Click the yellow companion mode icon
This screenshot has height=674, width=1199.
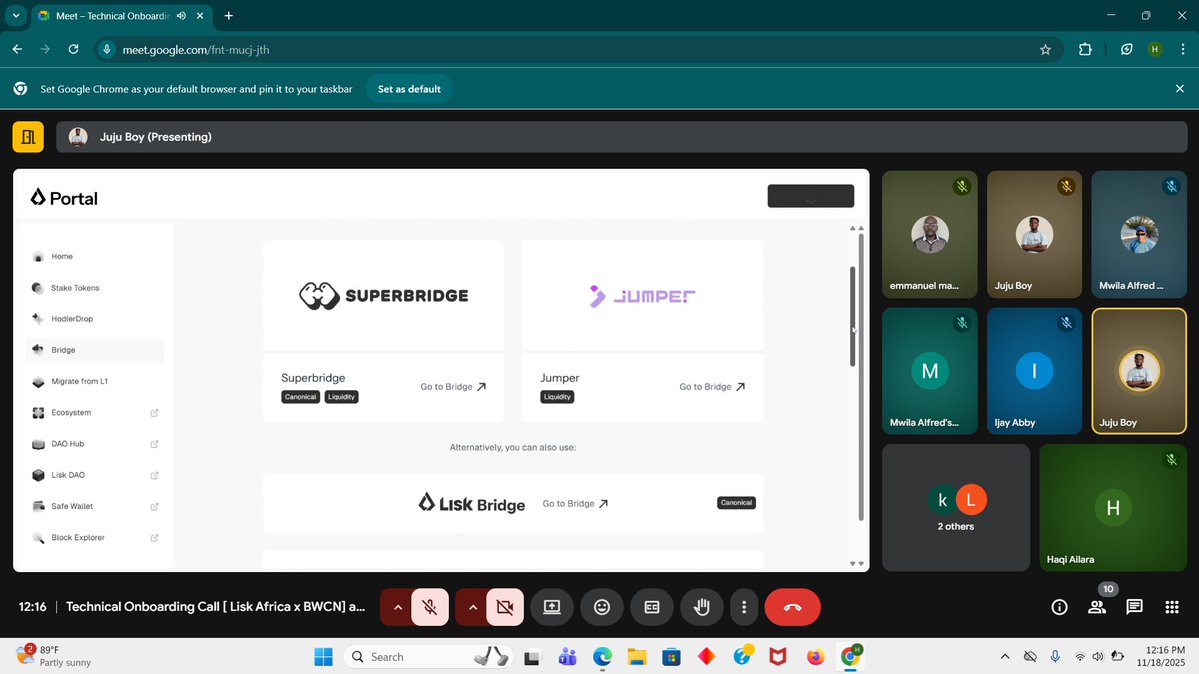coord(28,137)
